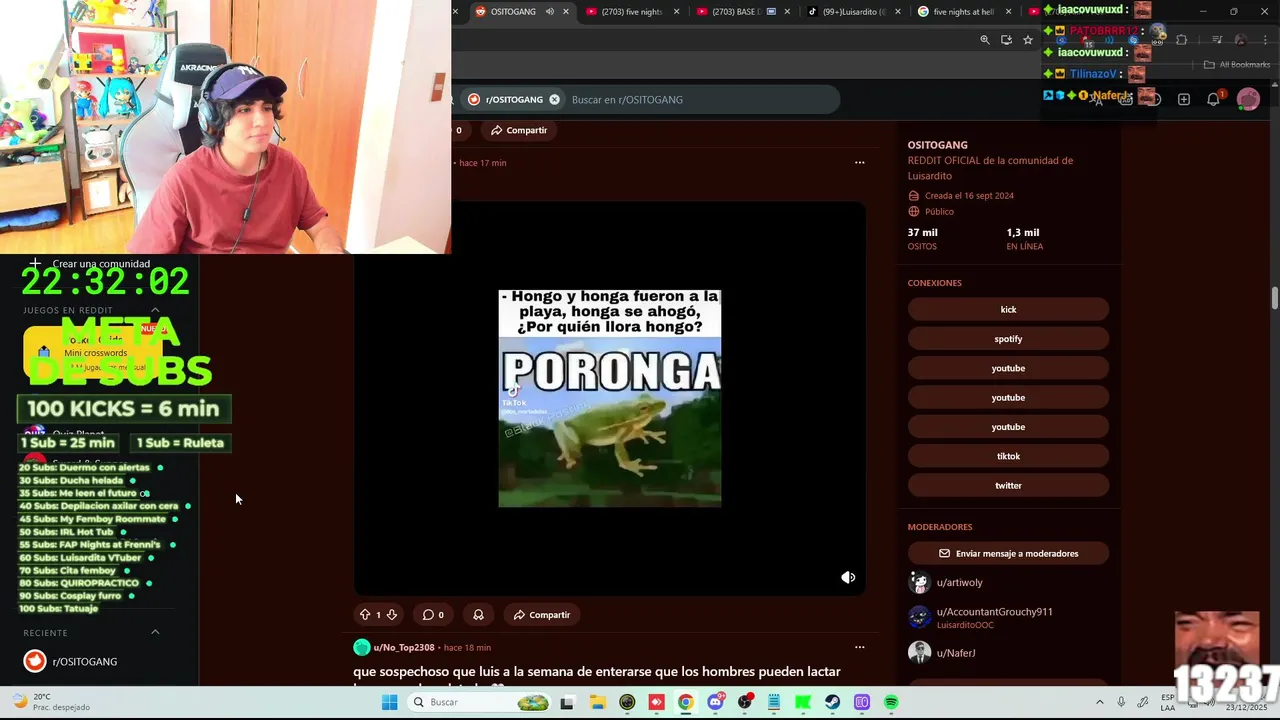Click the OSITOGANG community title

(x=937, y=145)
